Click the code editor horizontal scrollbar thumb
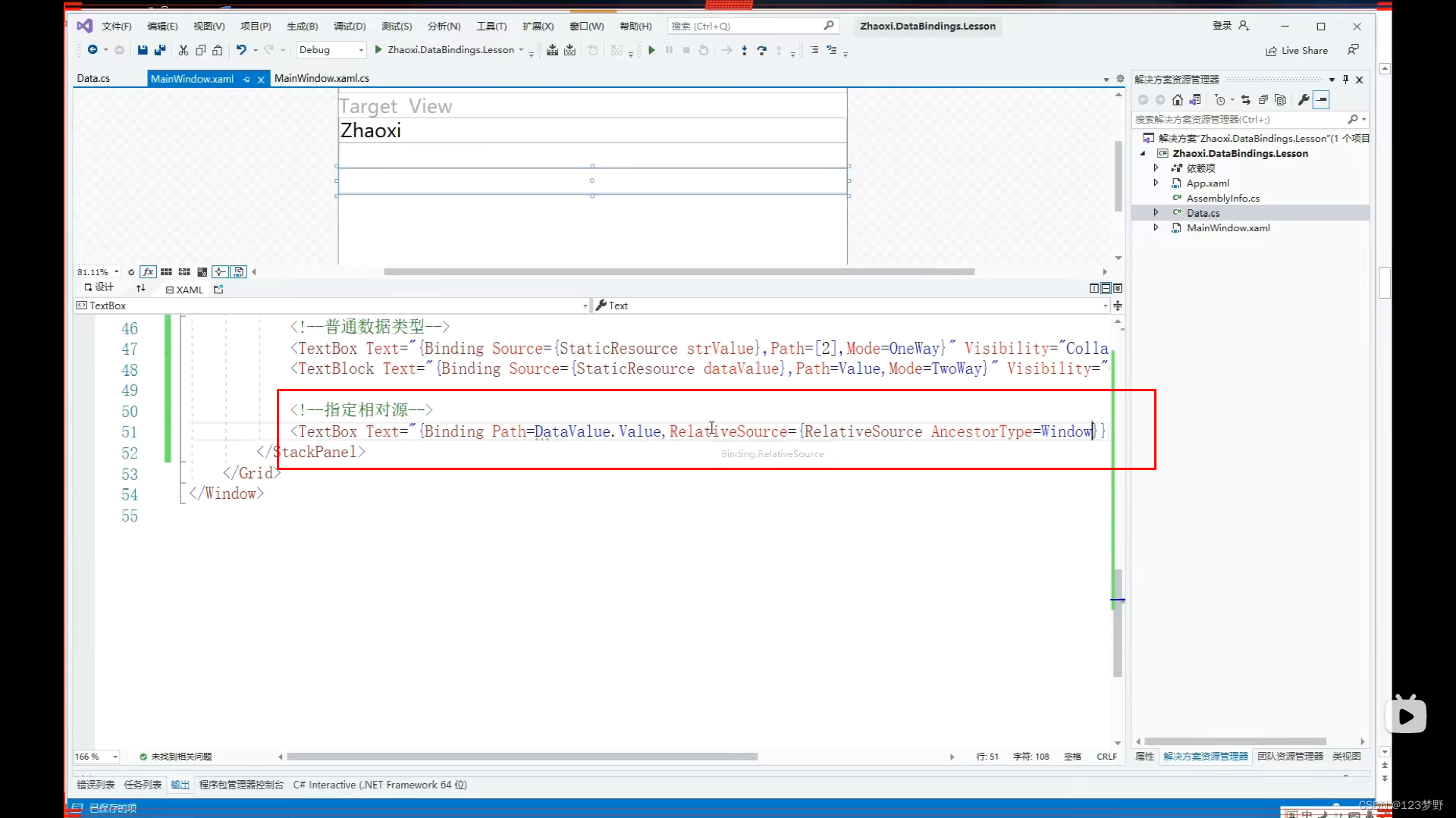Viewport: 1456px width, 818px height. click(522, 757)
